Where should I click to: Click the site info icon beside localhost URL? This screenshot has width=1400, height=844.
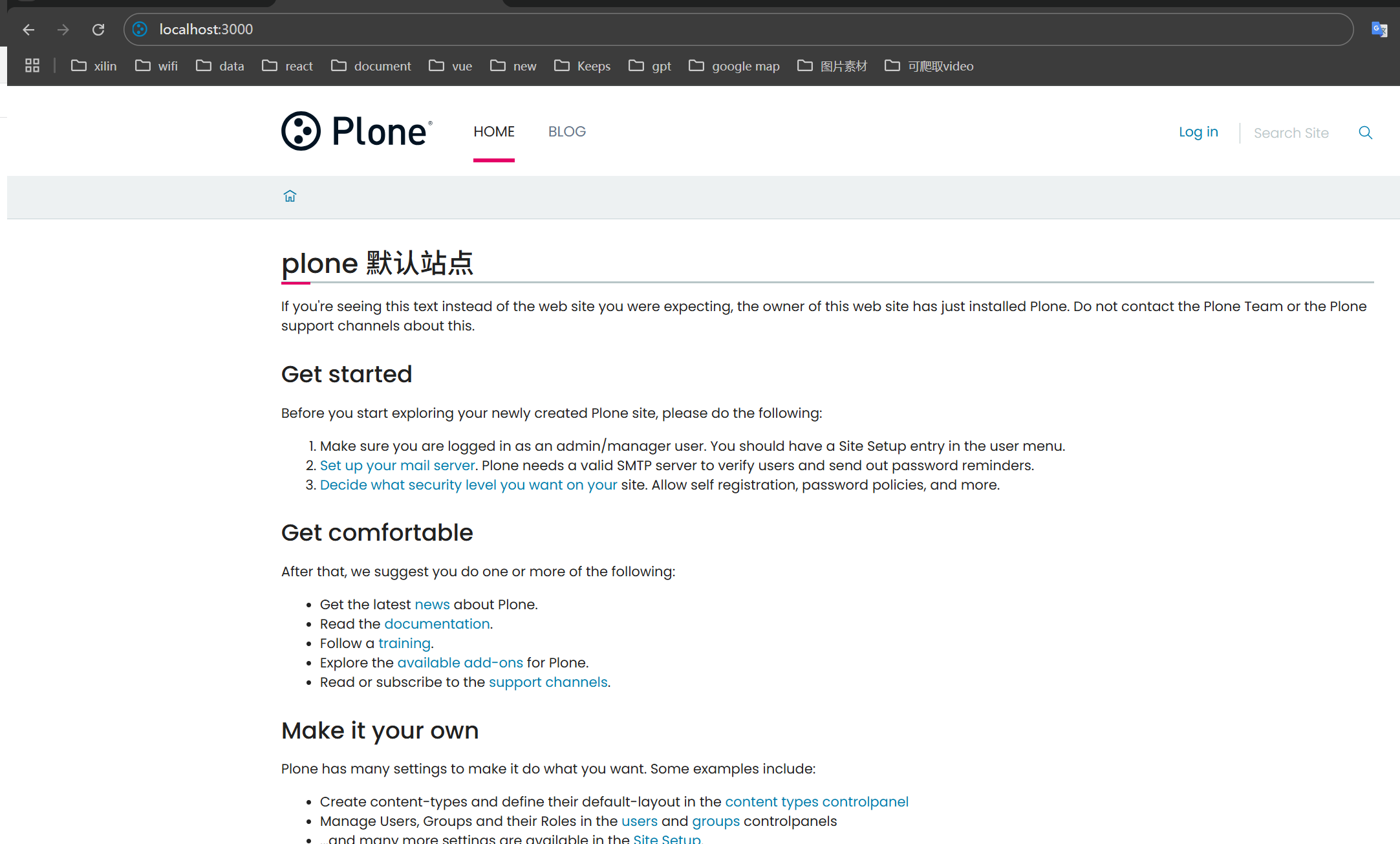[x=140, y=30]
